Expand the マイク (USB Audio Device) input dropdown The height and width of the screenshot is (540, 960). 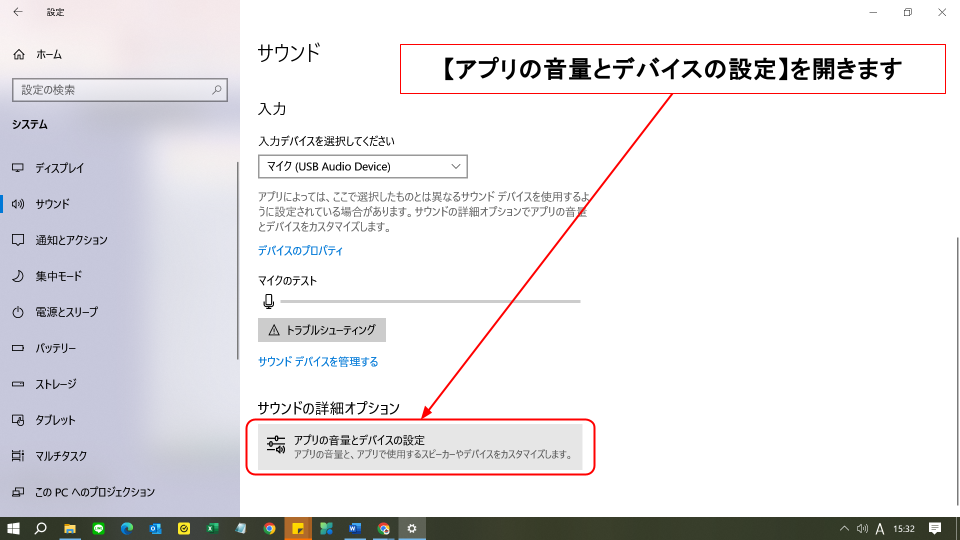(x=362, y=166)
